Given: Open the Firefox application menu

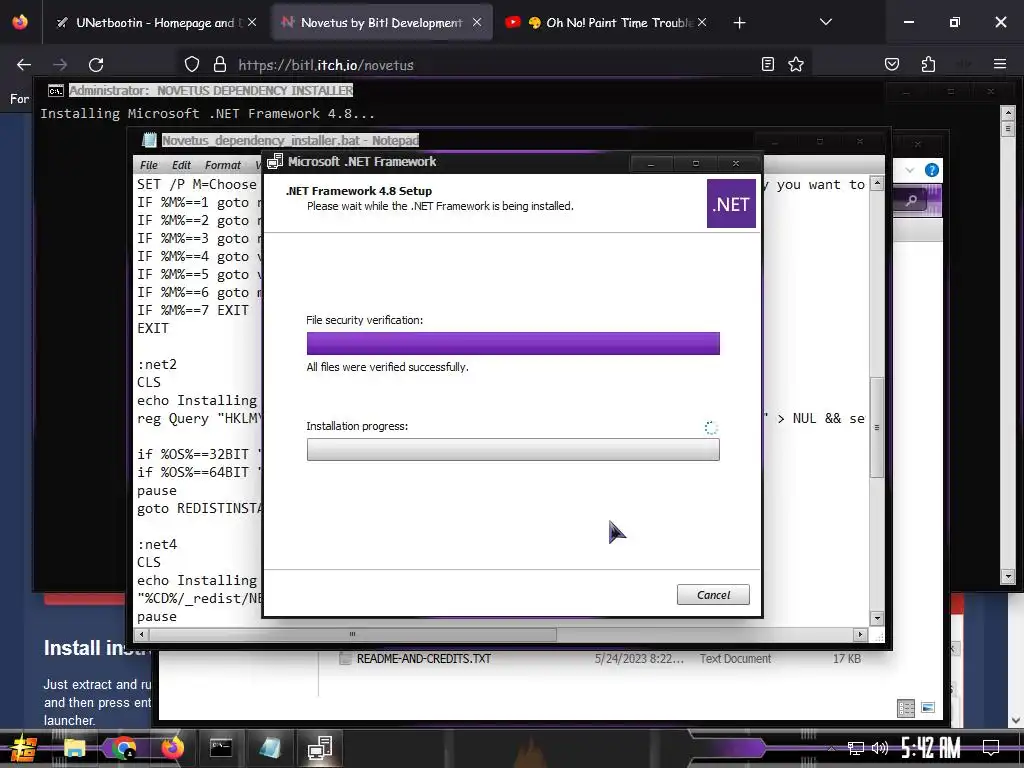Looking at the screenshot, I should click(x=999, y=64).
